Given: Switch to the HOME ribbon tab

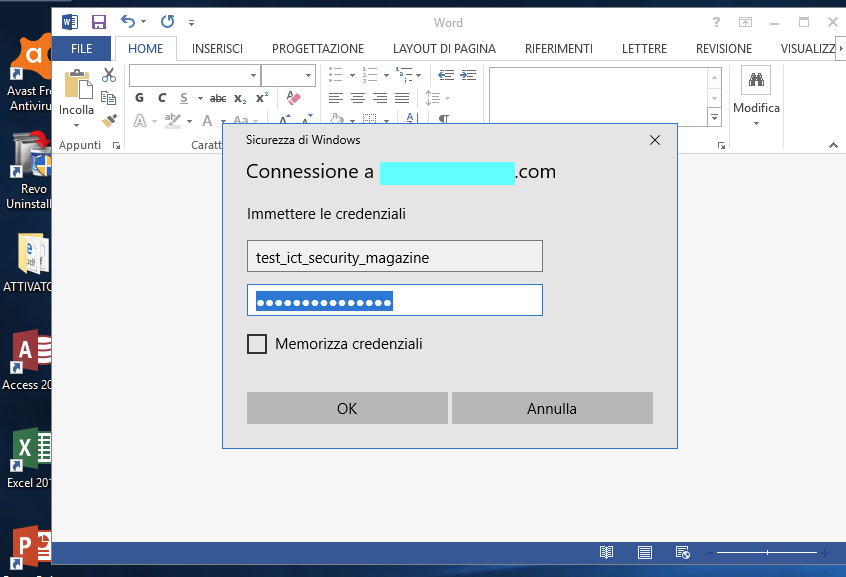Looking at the screenshot, I should [x=146, y=49].
